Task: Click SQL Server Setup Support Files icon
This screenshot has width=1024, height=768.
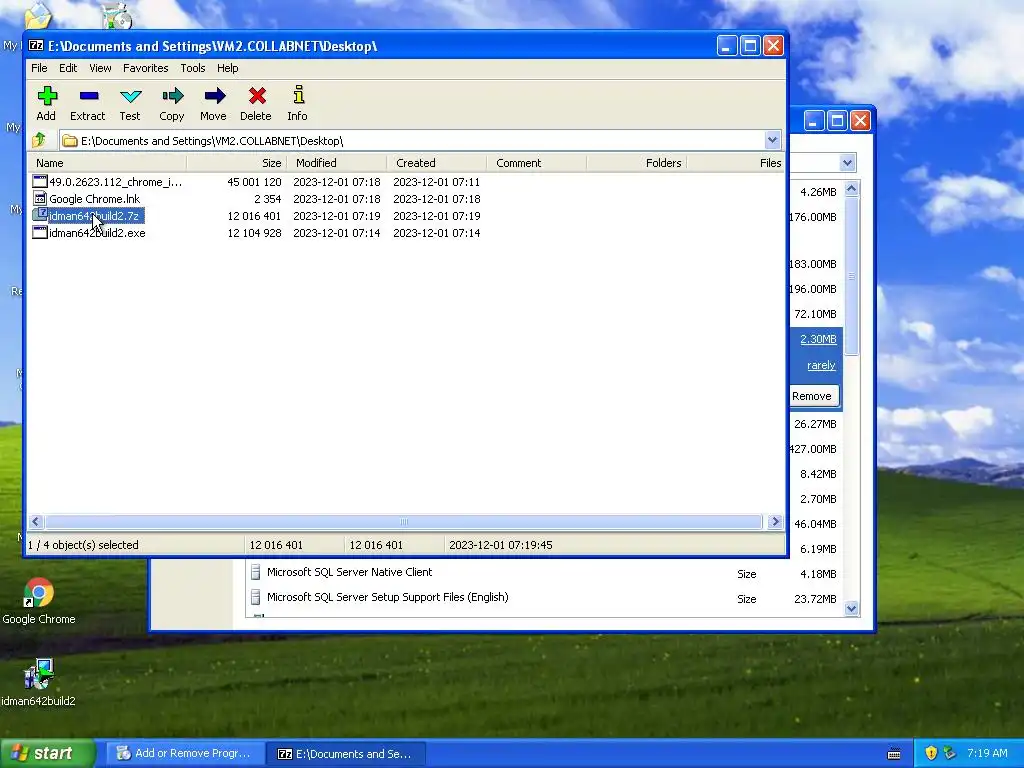Action: (x=256, y=597)
